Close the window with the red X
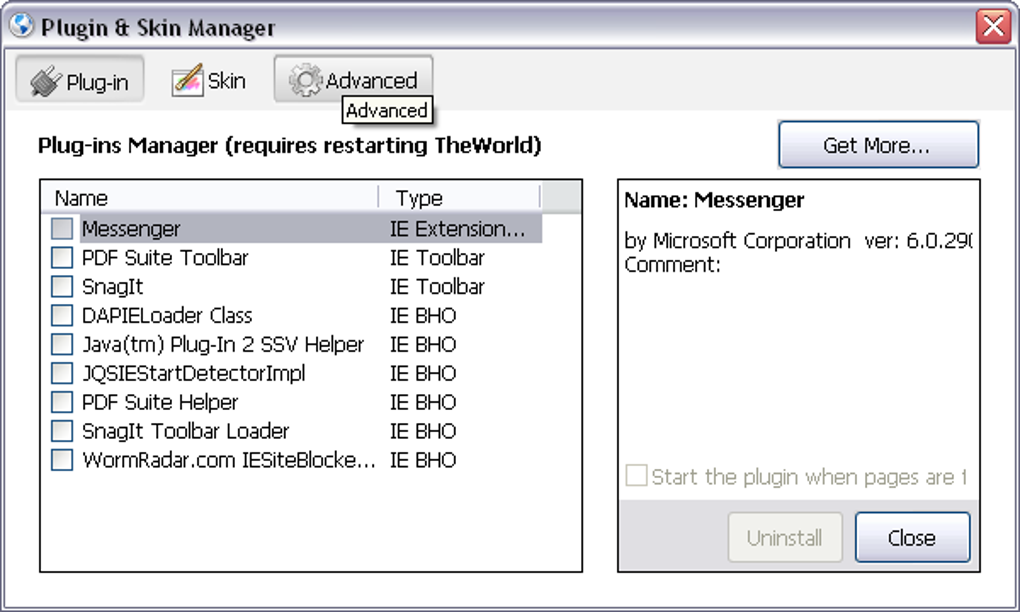Screen dimensions: 1020x612 (993, 27)
